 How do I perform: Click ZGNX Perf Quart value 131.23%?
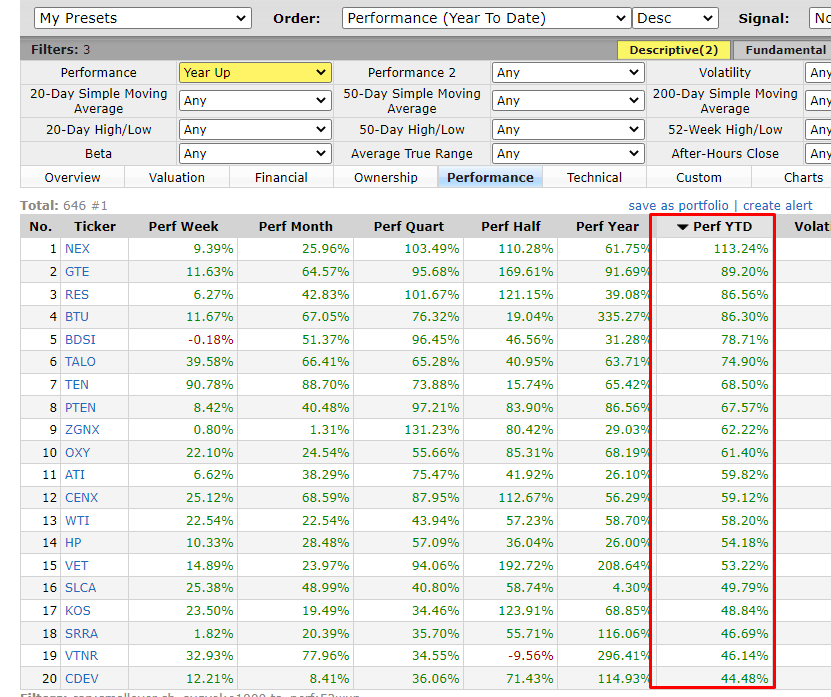(x=432, y=430)
